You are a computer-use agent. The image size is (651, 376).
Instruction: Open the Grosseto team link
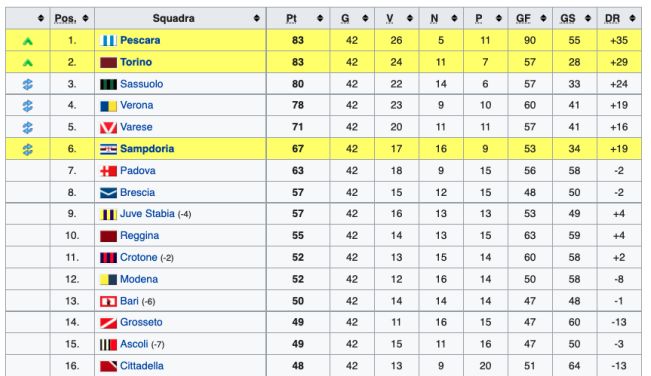(x=141, y=322)
